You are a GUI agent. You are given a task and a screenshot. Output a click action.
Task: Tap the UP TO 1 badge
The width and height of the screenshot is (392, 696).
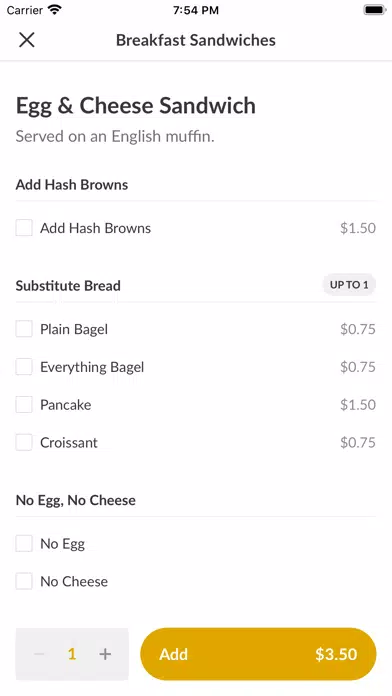(x=349, y=285)
